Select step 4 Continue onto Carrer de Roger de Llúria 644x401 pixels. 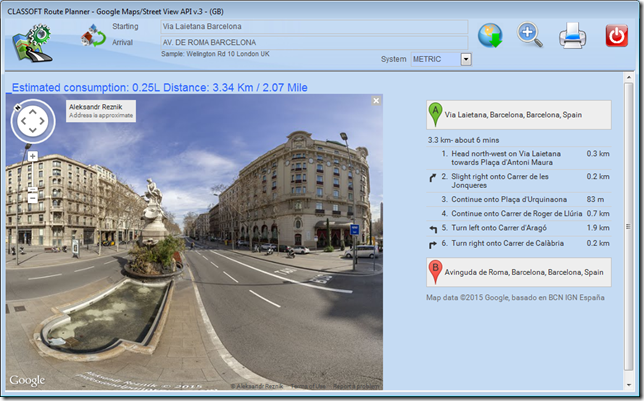[x=519, y=214]
